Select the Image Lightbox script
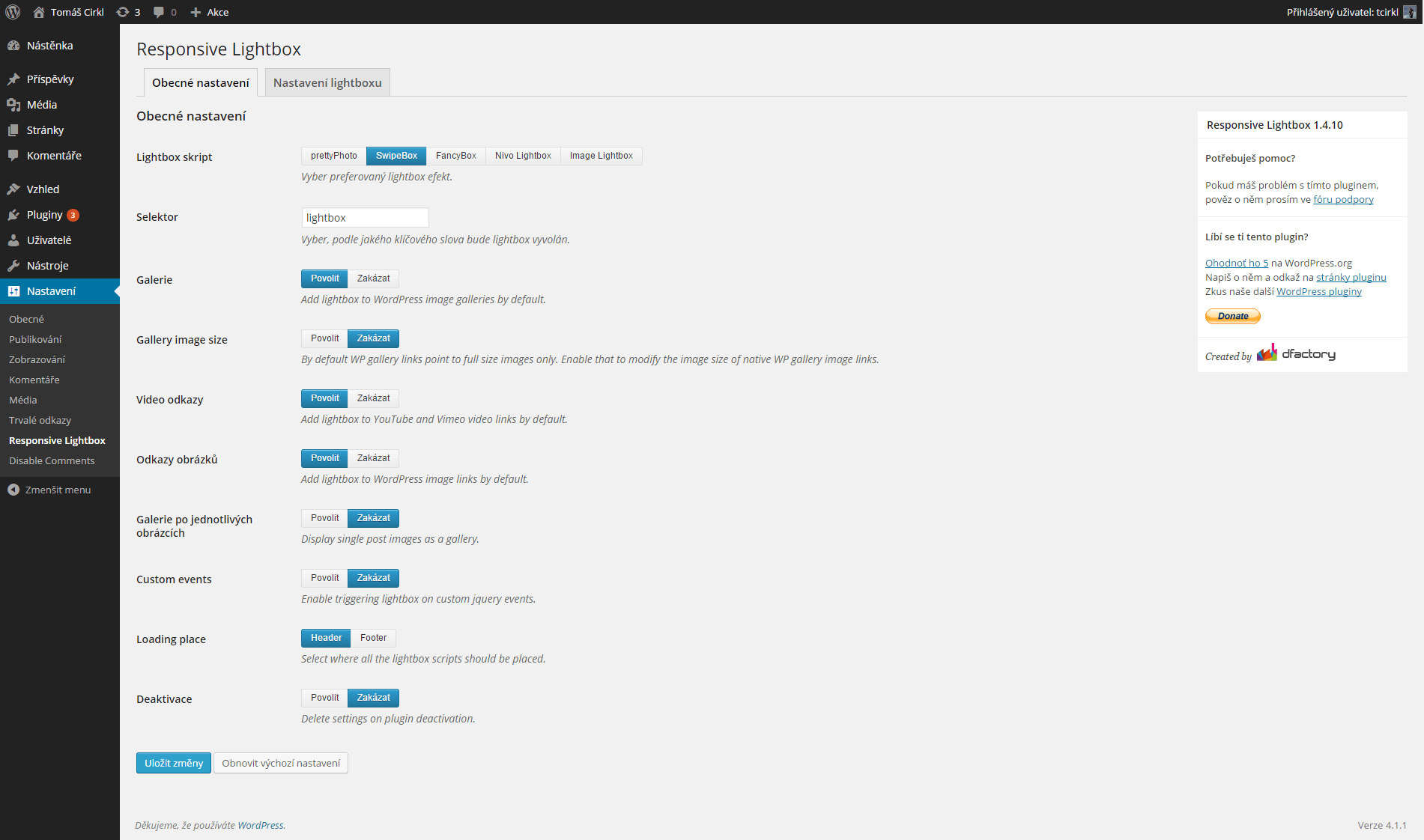The width and height of the screenshot is (1424, 840). [x=601, y=156]
